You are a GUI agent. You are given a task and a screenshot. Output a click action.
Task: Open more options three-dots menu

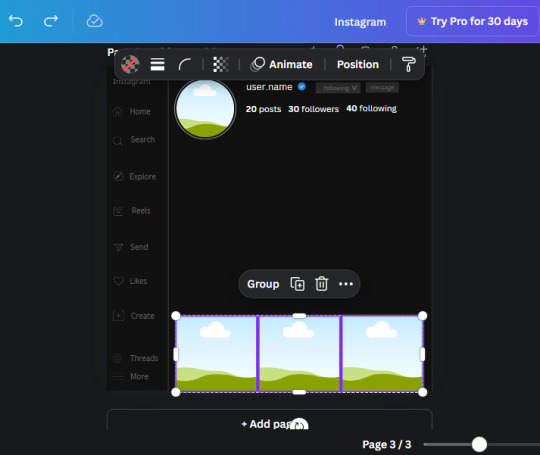tap(346, 284)
